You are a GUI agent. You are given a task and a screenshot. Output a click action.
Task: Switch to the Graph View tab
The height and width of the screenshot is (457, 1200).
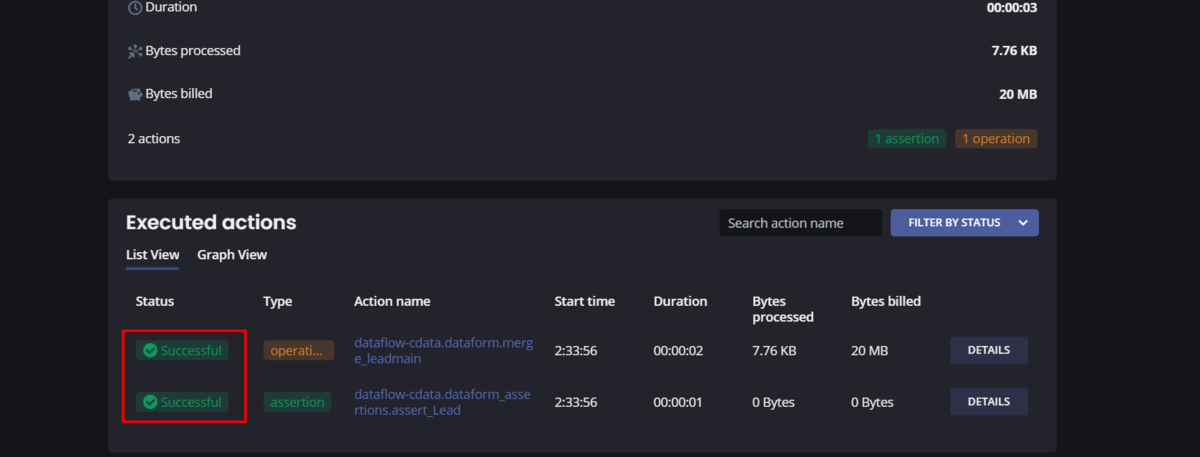[x=232, y=255]
